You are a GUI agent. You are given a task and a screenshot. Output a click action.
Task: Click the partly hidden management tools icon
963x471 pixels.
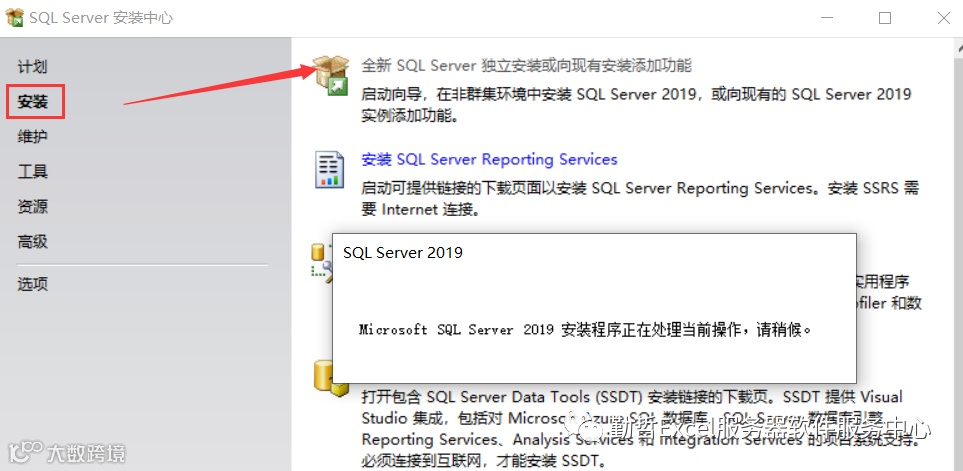pyautogui.click(x=321, y=263)
